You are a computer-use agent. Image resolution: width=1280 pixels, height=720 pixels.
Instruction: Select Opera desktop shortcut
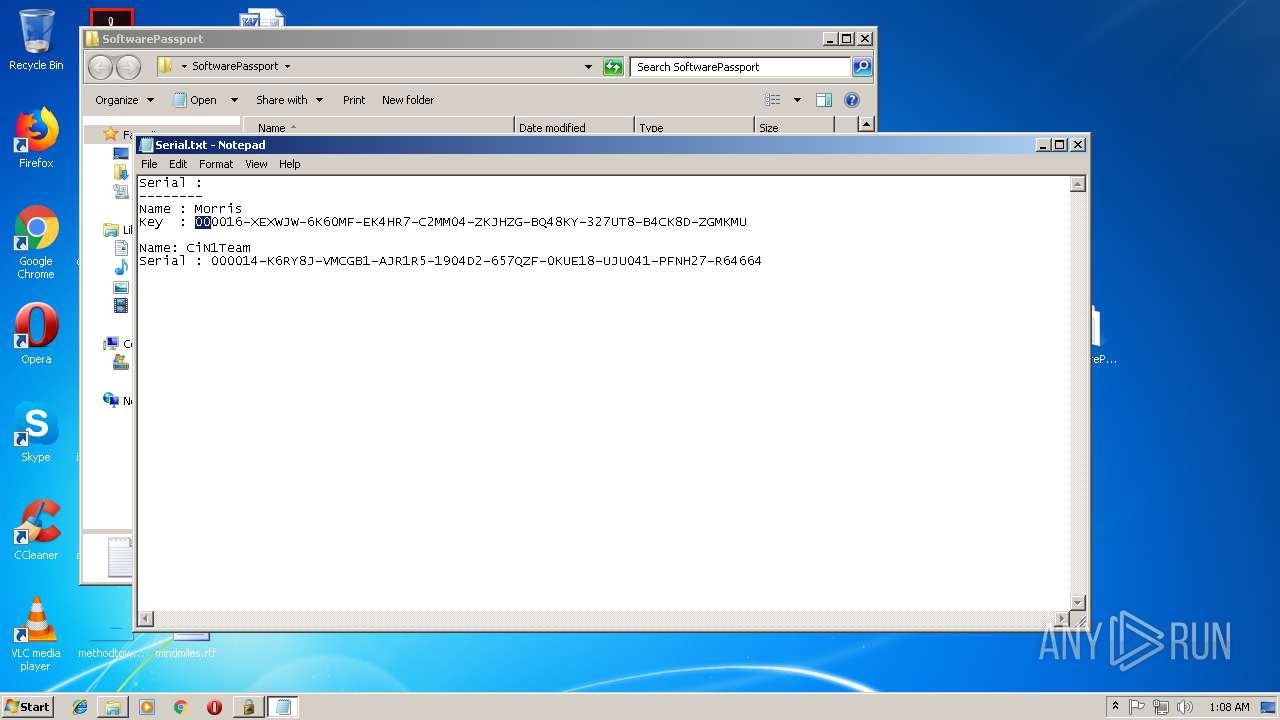pos(36,334)
